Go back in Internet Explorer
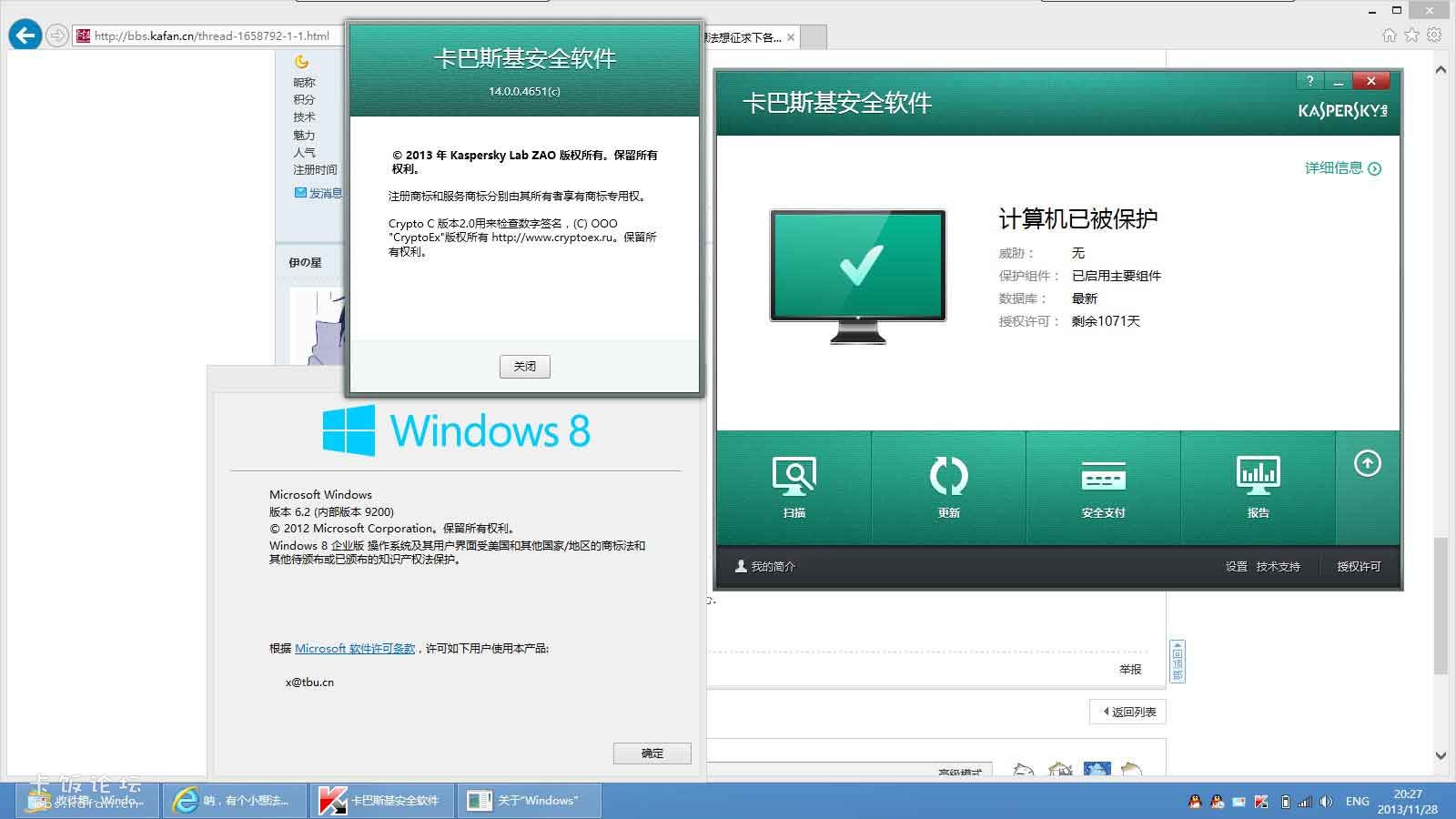Screen dimensions: 1456x819 tap(25, 35)
